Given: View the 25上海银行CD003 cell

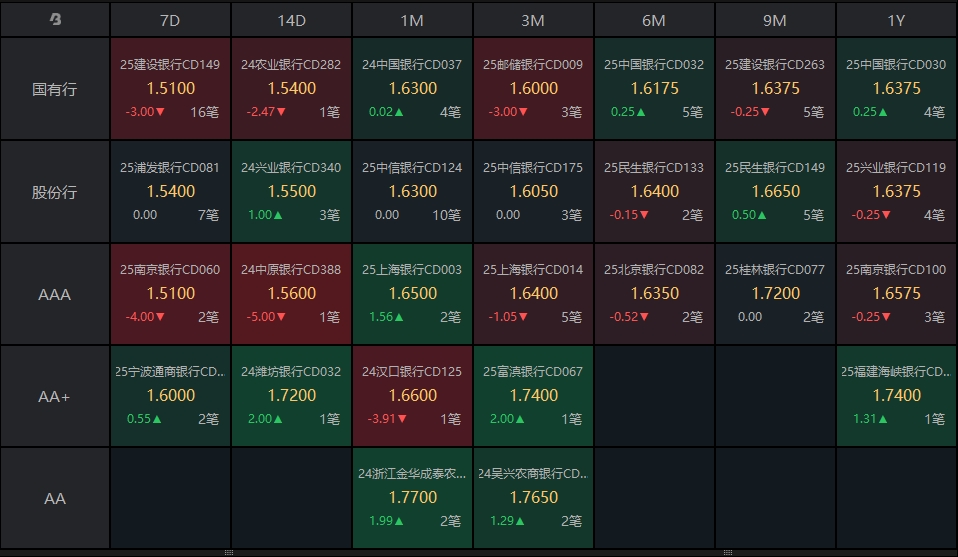Looking at the screenshot, I should (x=412, y=294).
